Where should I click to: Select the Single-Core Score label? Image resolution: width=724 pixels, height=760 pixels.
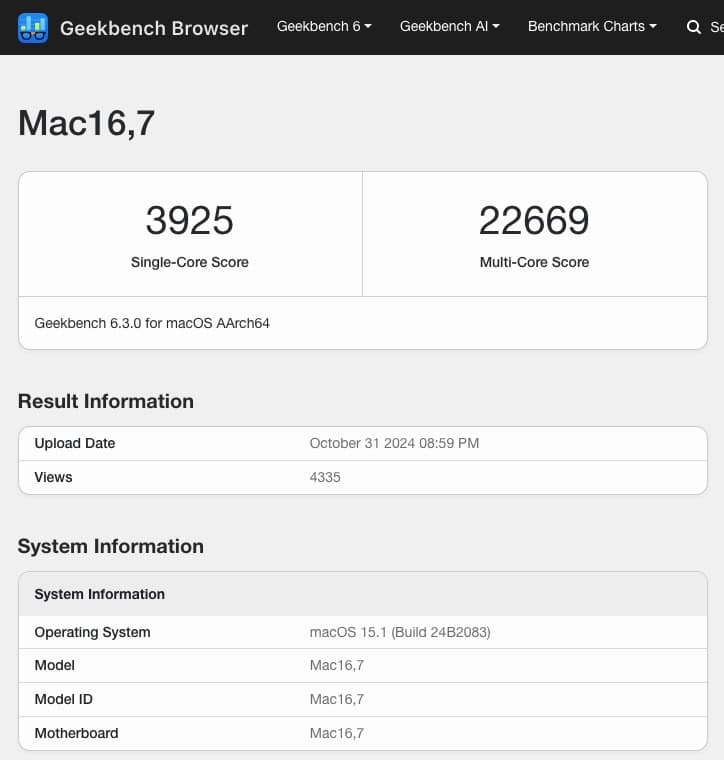click(x=189, y=262)
